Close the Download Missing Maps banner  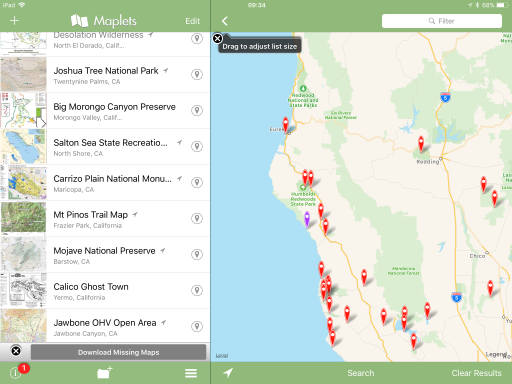[16, 351]
